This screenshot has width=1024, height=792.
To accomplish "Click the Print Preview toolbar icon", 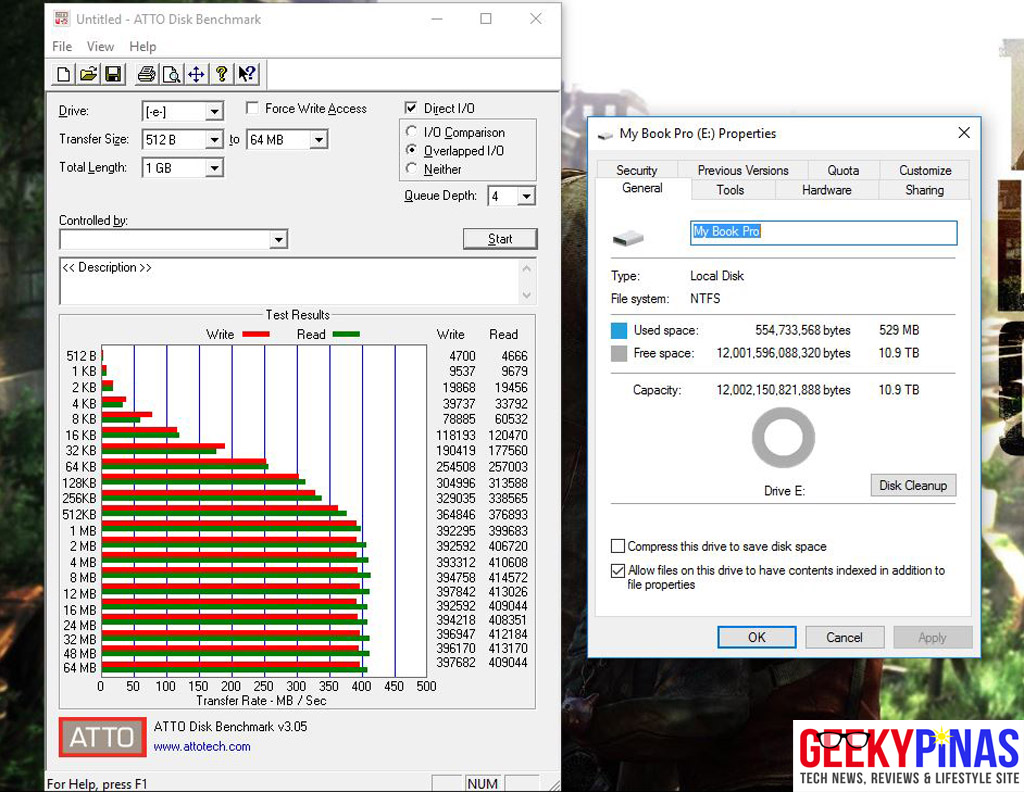I will click(171, 74).
